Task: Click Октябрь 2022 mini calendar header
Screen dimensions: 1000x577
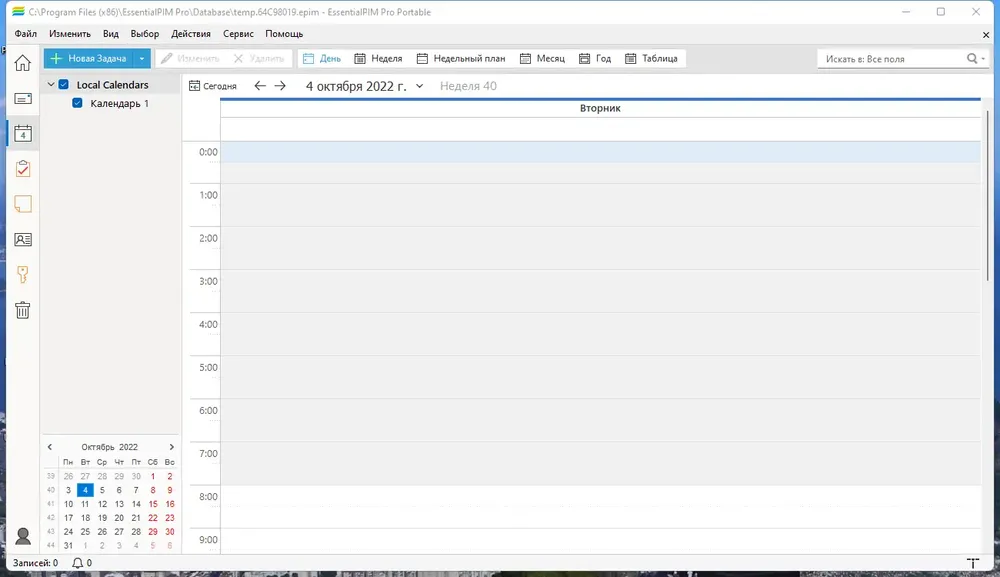Action: pyautogui.click(x=109, y=447)
